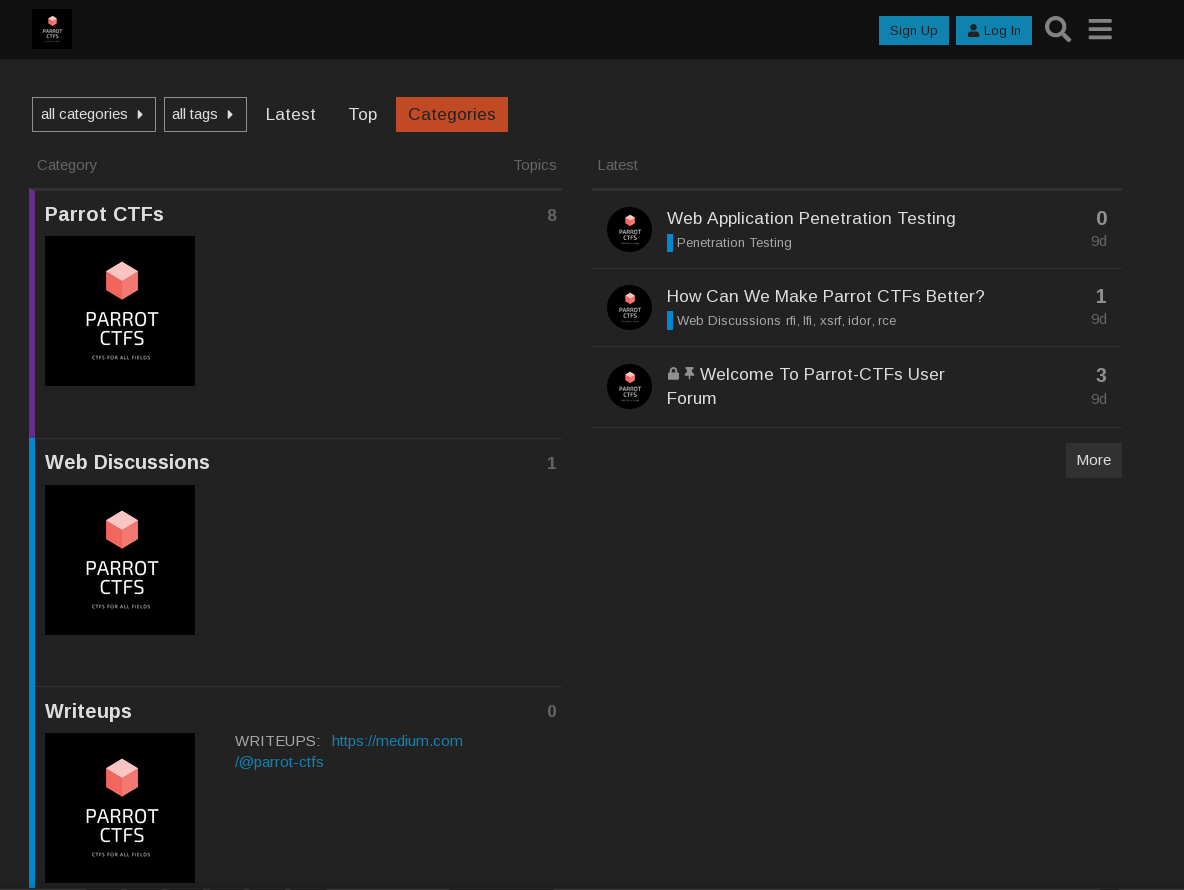Click avatar beside Welcome To Parrot-CTFs topic
Viewport: 1184px width, 890px height.
tap(629, 386)
